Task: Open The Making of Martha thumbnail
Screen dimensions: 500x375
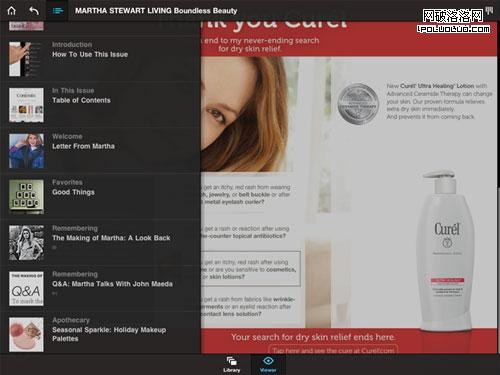Action: point(26,243)
